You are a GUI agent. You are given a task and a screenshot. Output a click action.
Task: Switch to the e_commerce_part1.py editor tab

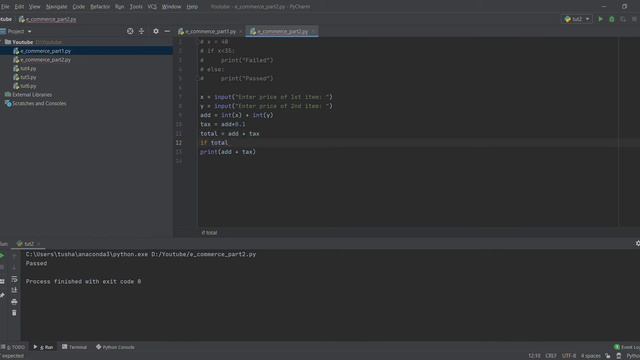tap(210, 31)
